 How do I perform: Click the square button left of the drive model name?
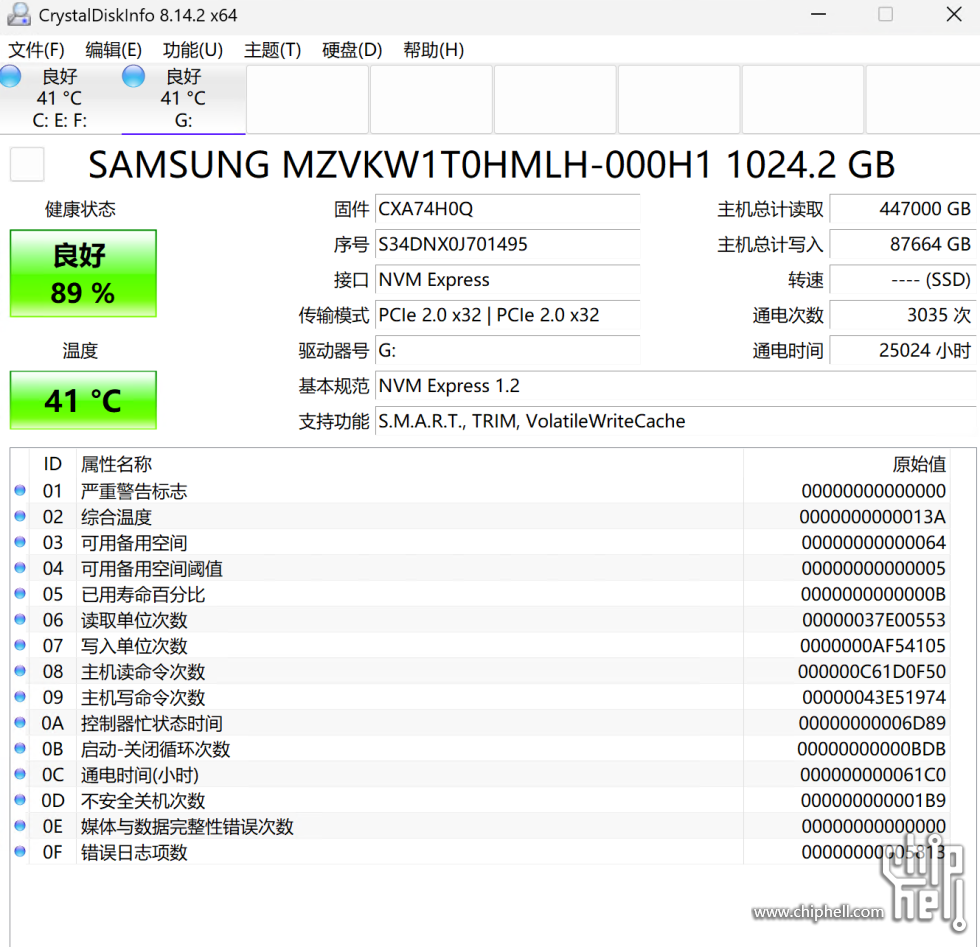pos(27,164)
